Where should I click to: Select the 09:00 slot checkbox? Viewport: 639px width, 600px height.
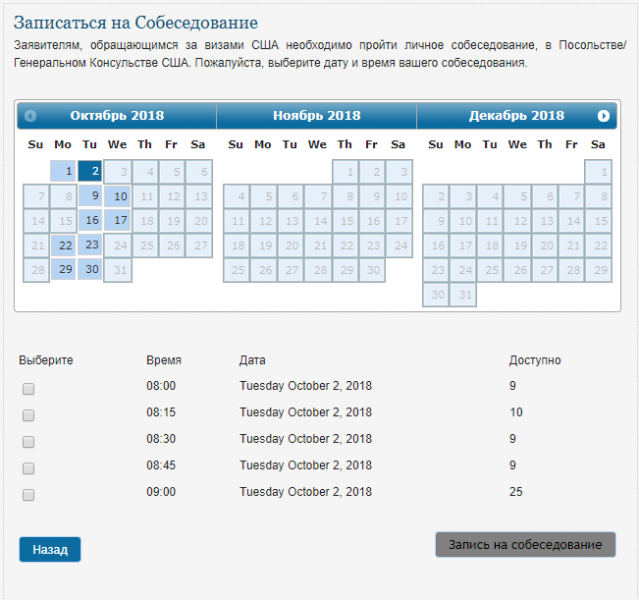(29, 494)
